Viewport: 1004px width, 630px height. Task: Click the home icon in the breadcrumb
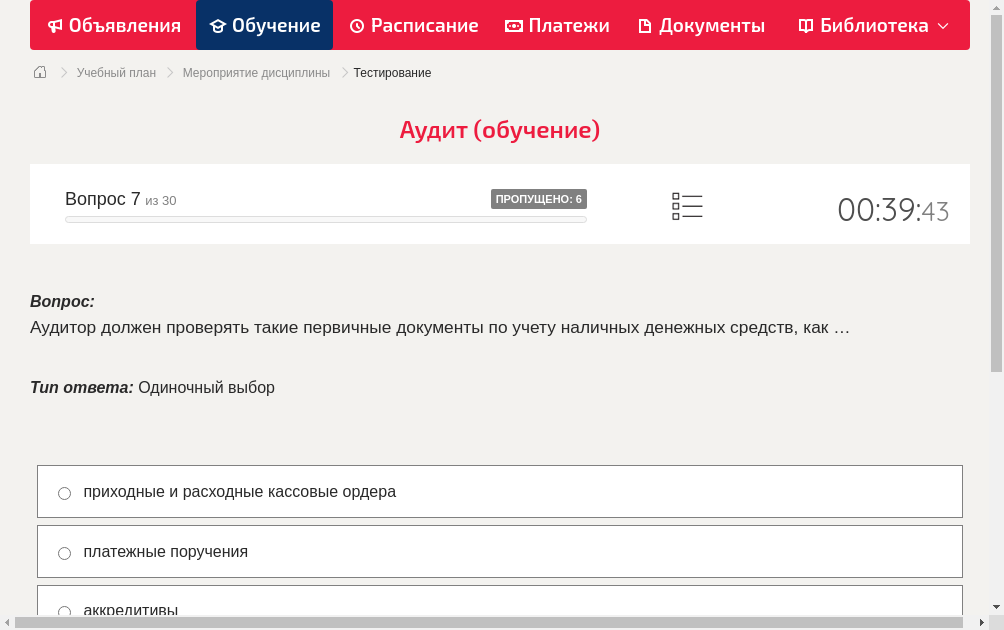tap(39, 72)
